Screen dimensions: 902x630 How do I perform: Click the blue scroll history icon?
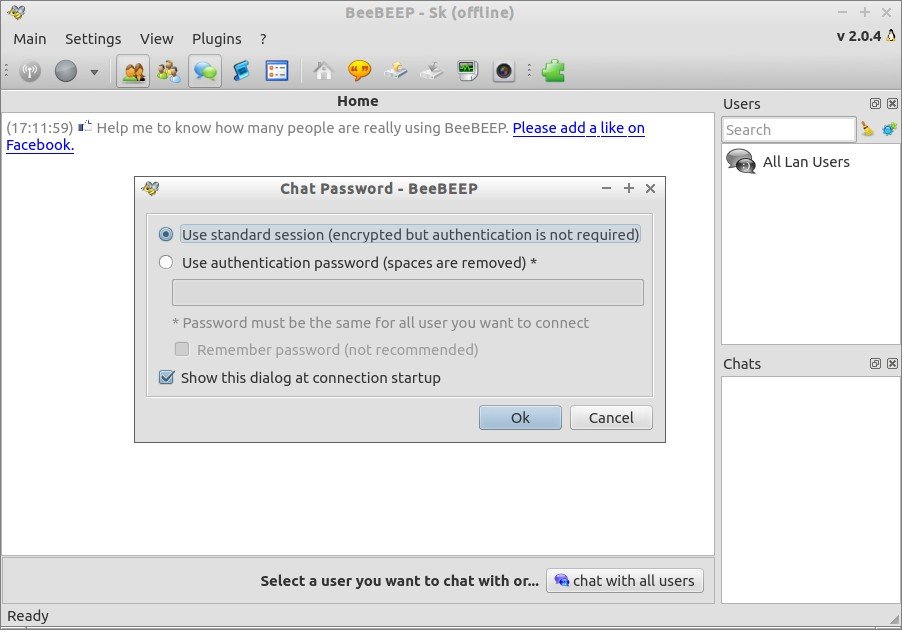(241, 71)
